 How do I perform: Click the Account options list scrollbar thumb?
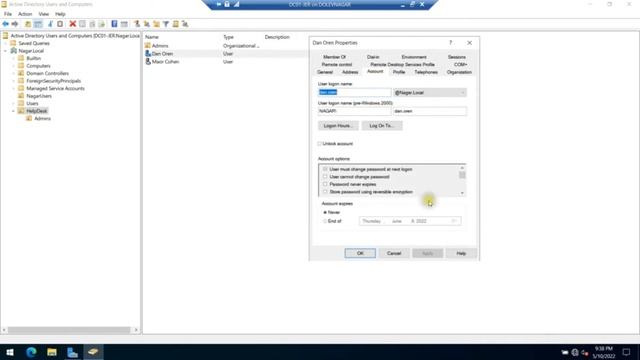tap(462, 175)
